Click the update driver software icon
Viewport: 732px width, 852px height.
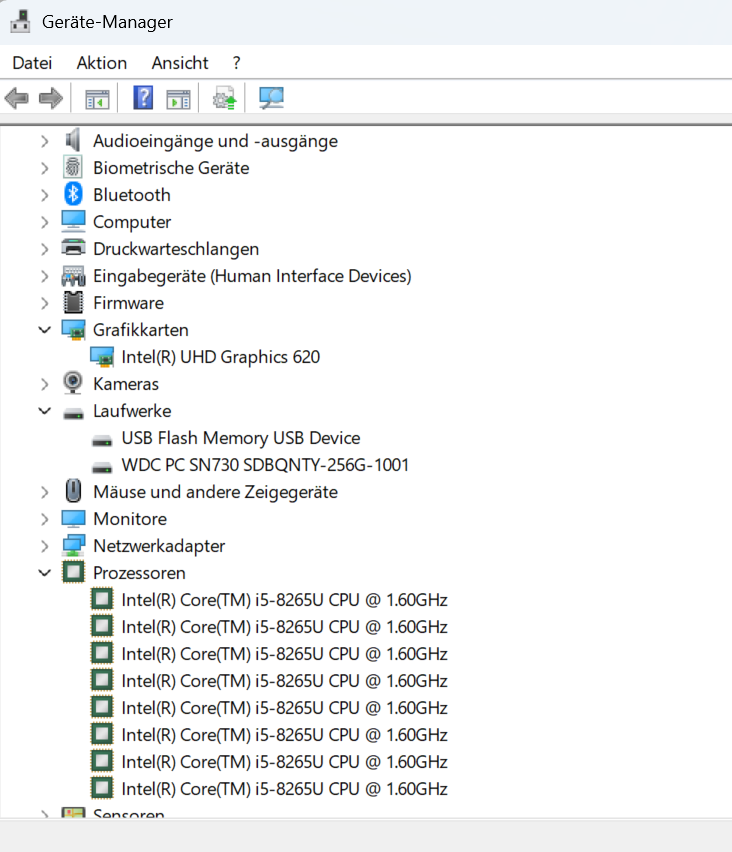pos(224,98)
